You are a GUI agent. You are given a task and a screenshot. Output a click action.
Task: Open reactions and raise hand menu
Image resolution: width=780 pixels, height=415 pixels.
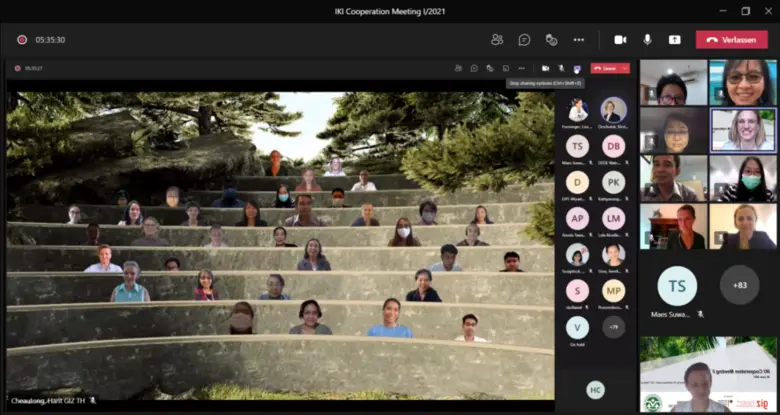pyautogui.click(x=551, y=39)
